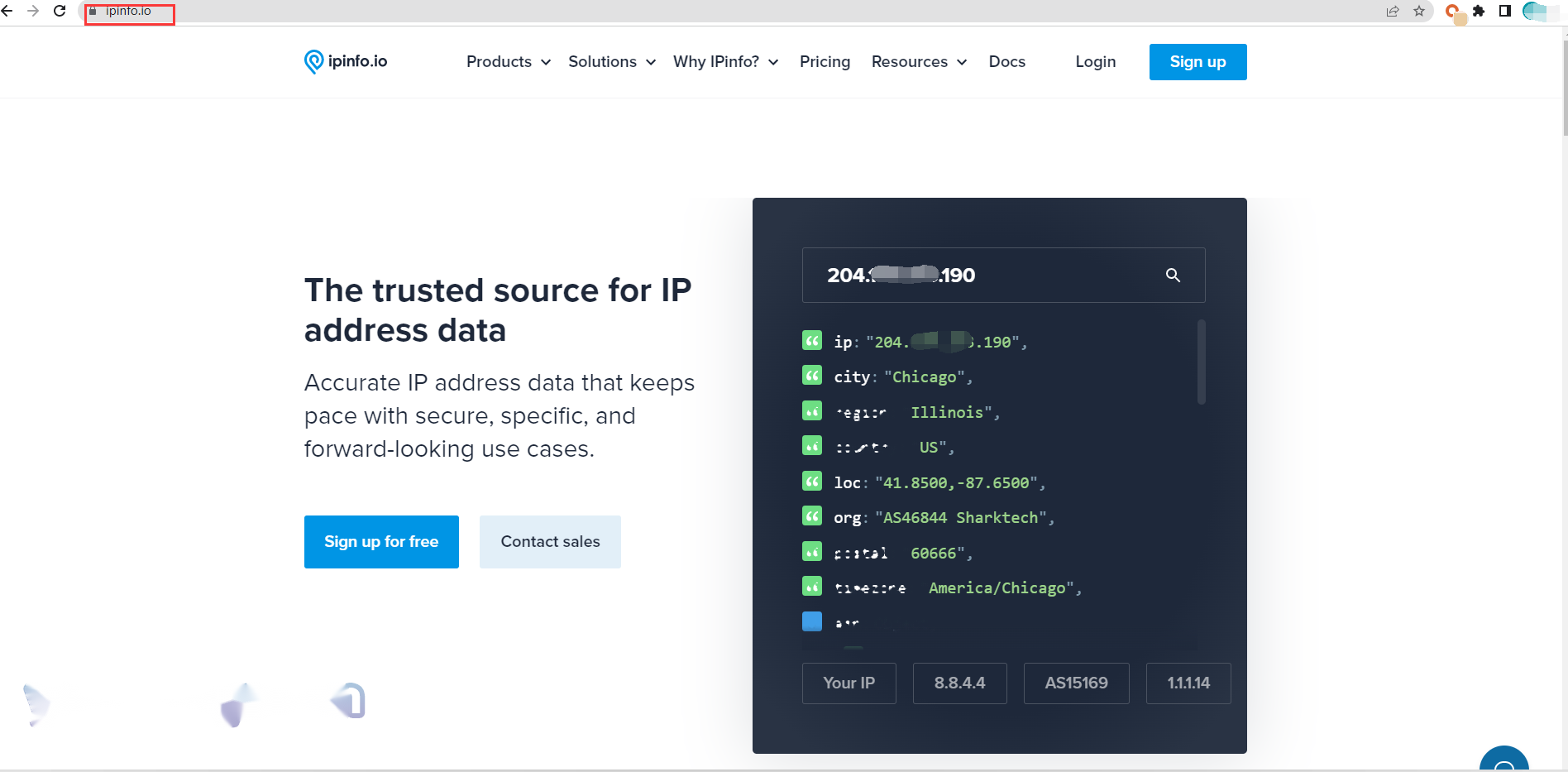Bookmark this page with the star icon
Viewport: 1568px width, 772px height.
tap(1419, 11)
